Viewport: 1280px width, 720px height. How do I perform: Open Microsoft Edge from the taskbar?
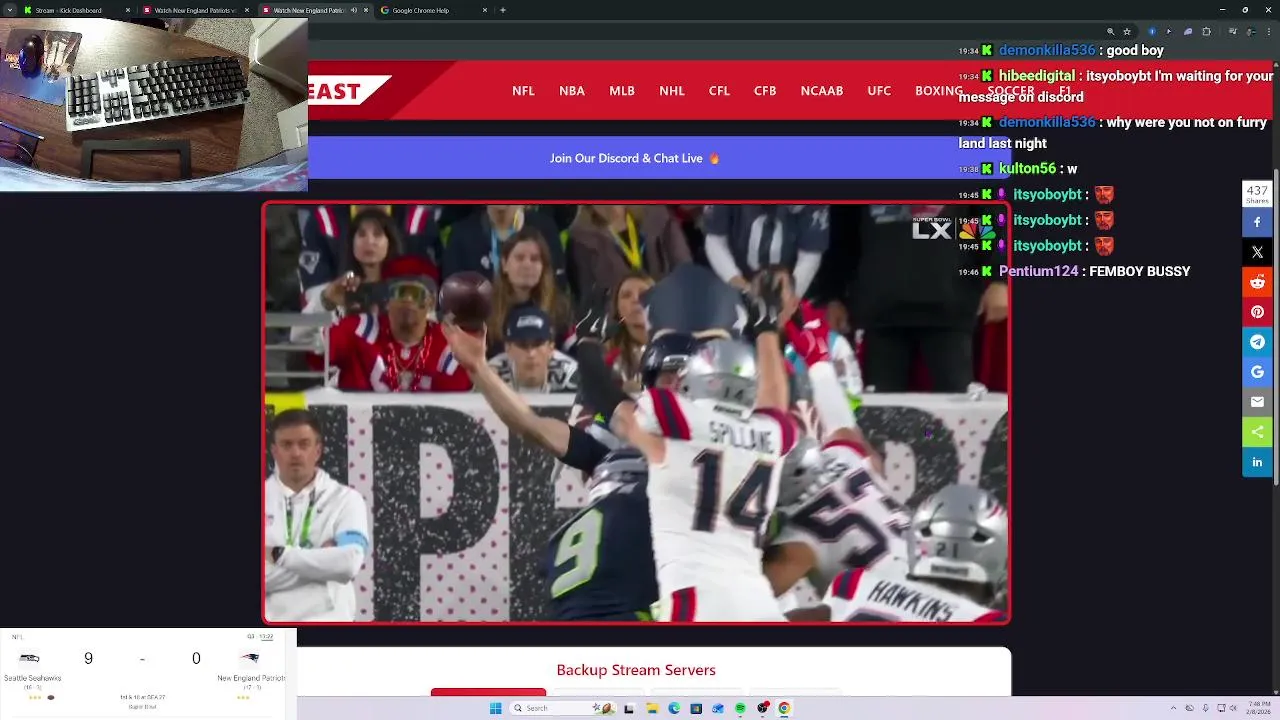click(674, 708)
